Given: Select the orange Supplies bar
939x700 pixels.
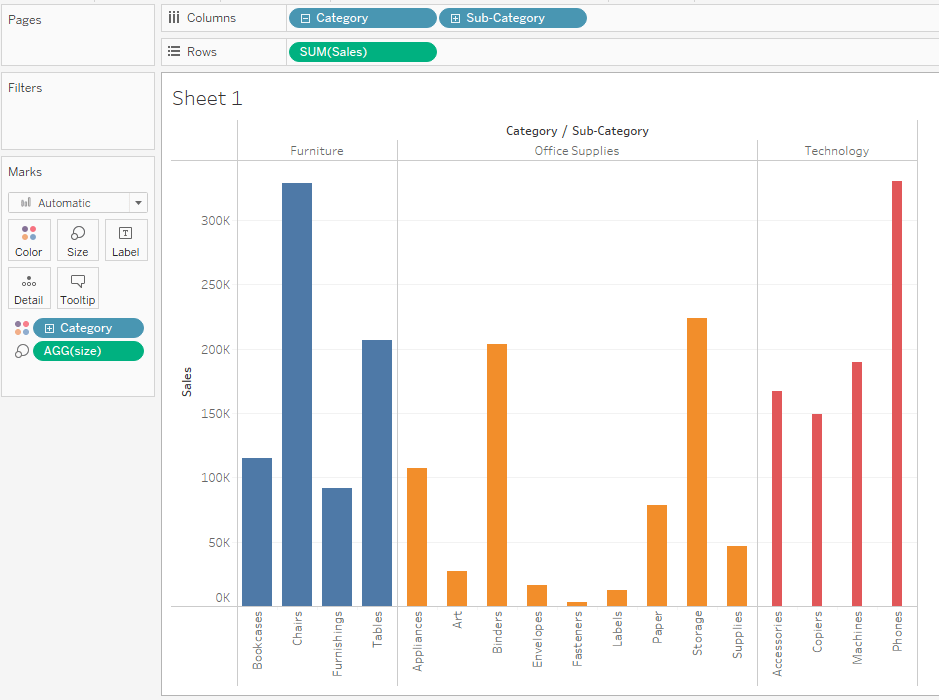Looking at the screenshot, I should pos(737,576).
